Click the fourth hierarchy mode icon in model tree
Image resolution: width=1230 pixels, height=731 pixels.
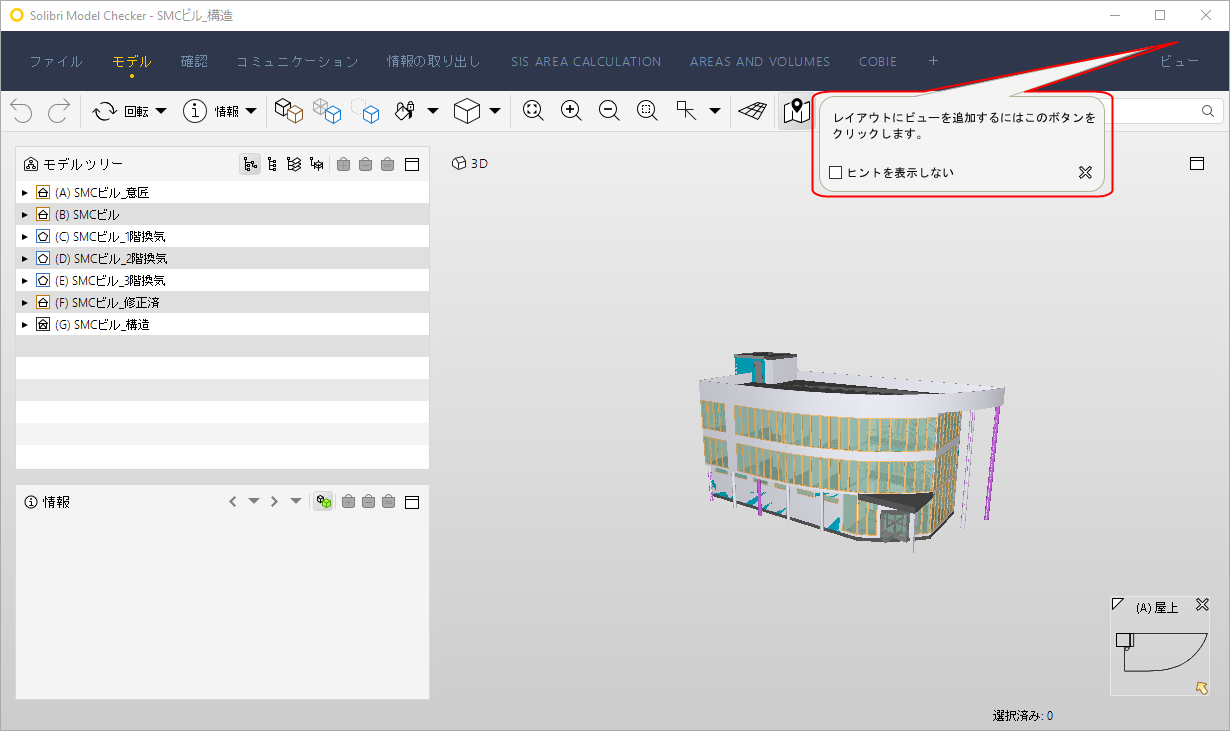coord(316,164)
